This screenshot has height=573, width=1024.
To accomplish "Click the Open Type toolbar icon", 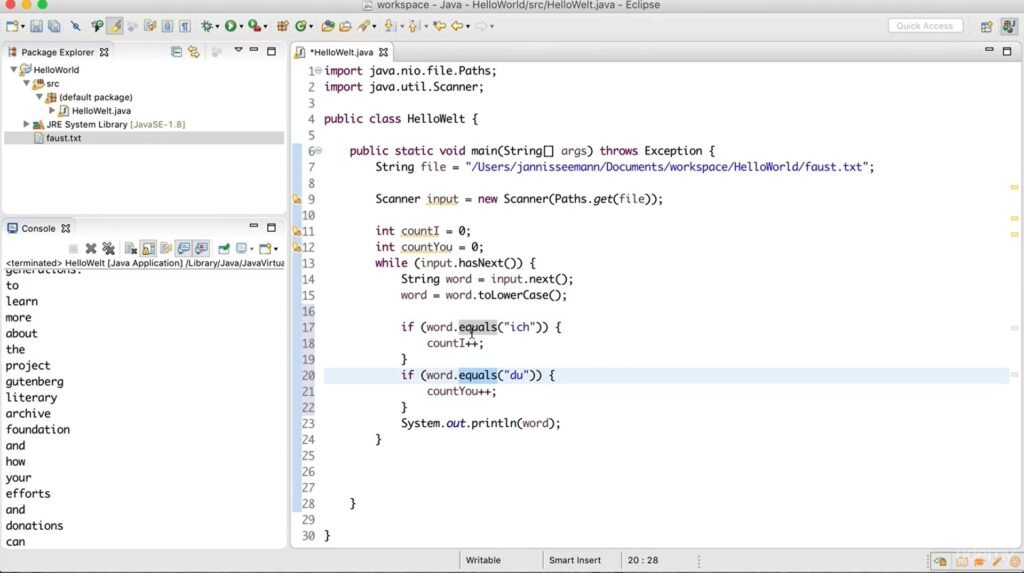I will tap(328, 26).
